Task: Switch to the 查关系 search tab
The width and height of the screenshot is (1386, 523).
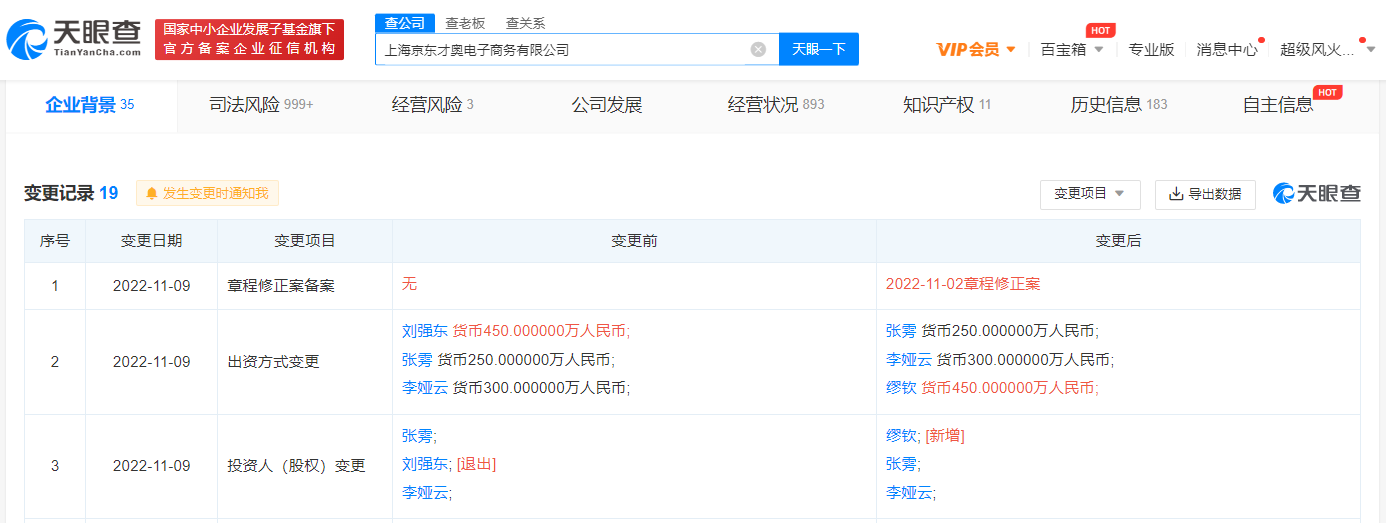Action: coord(525,23)
